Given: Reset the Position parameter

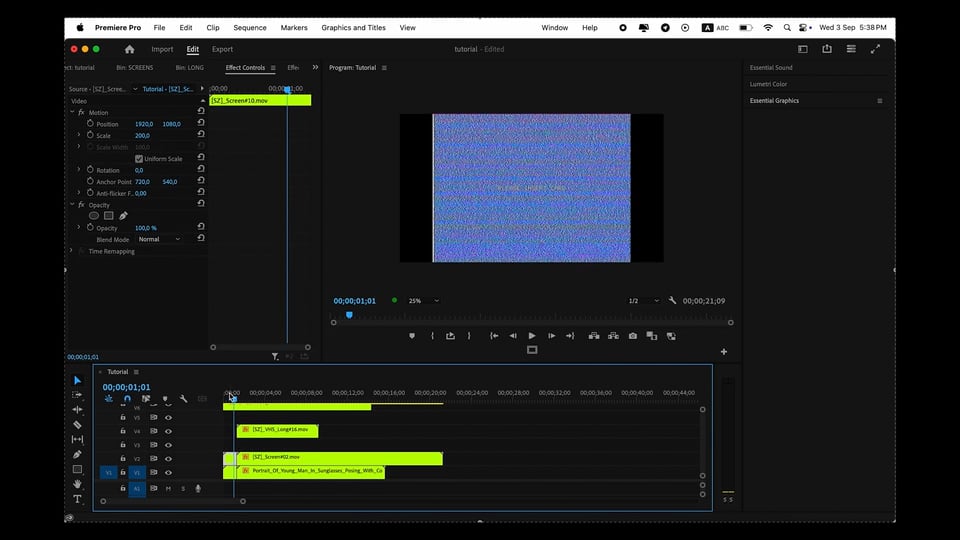Looking at the screenshot, I should coord(201,124).
